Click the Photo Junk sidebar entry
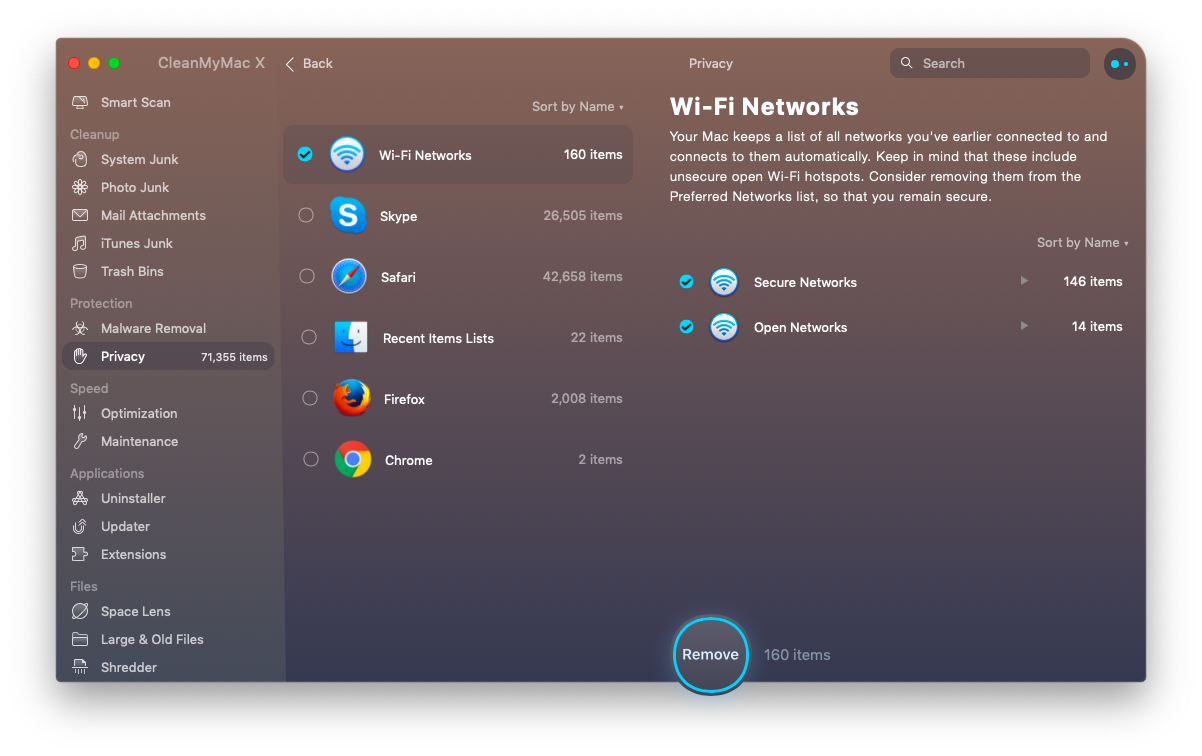The width and height of the screenshot is (1202, 756). tap(168, 187)
